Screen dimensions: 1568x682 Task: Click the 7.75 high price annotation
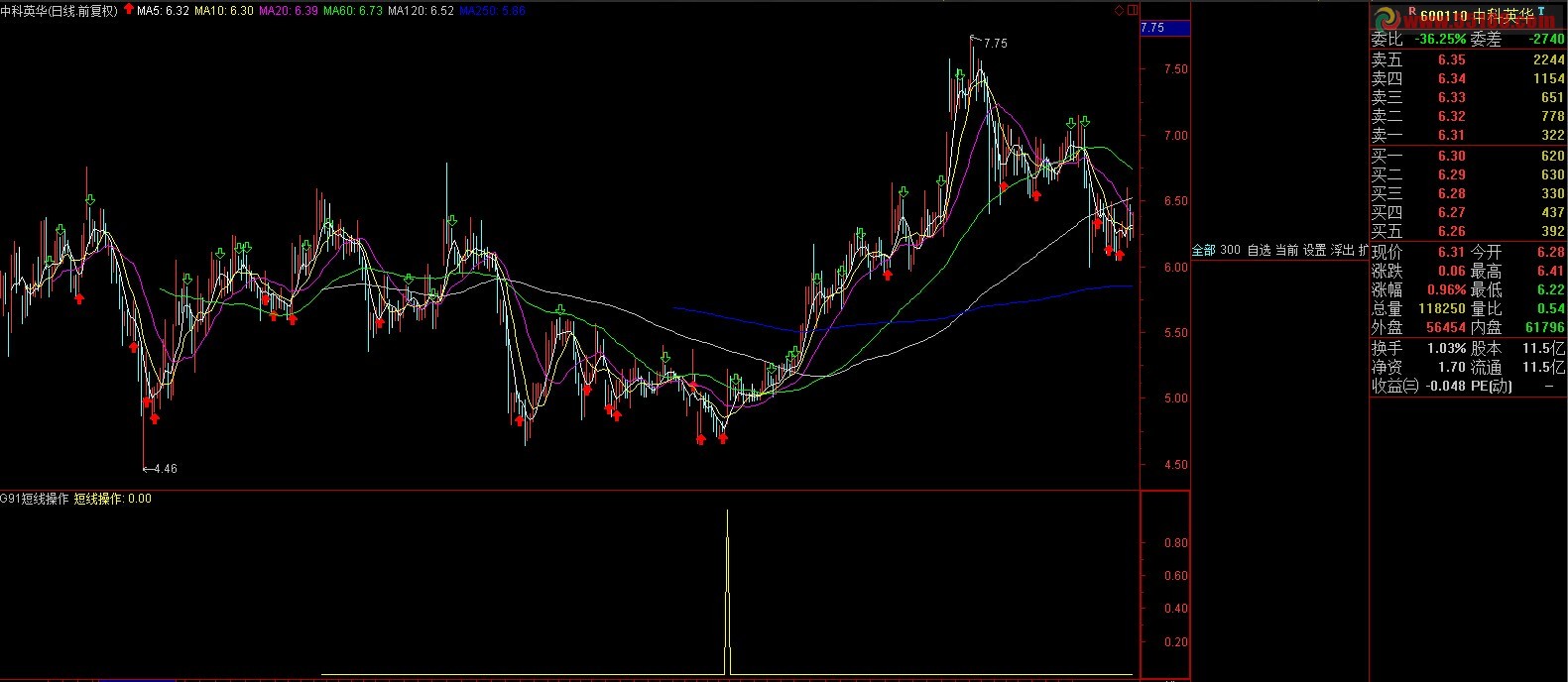pos(995,44)
